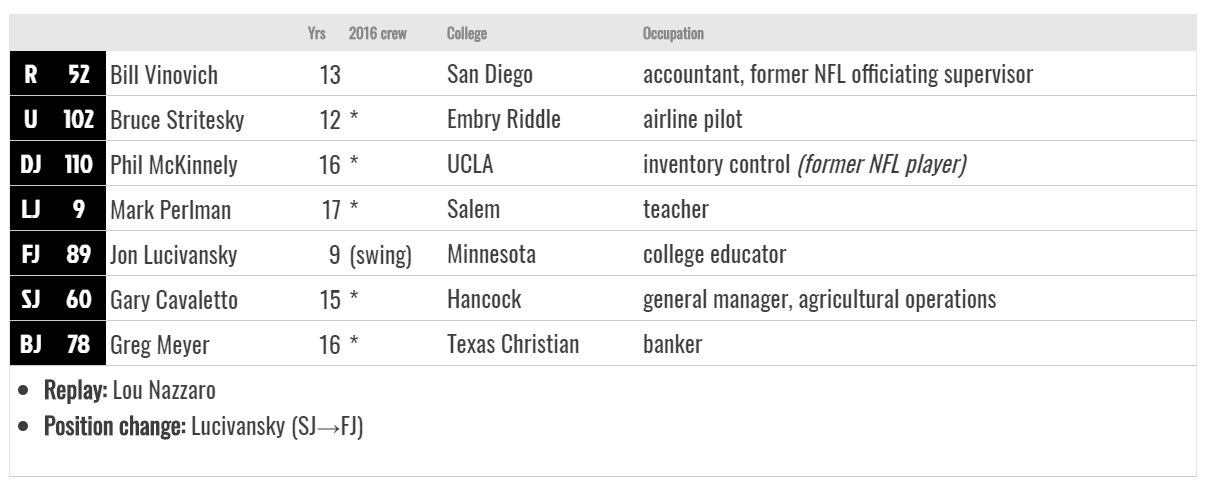Click the (swing) label for Lucivansky
The image size is (1216, 497).
(x=381, y=256)
